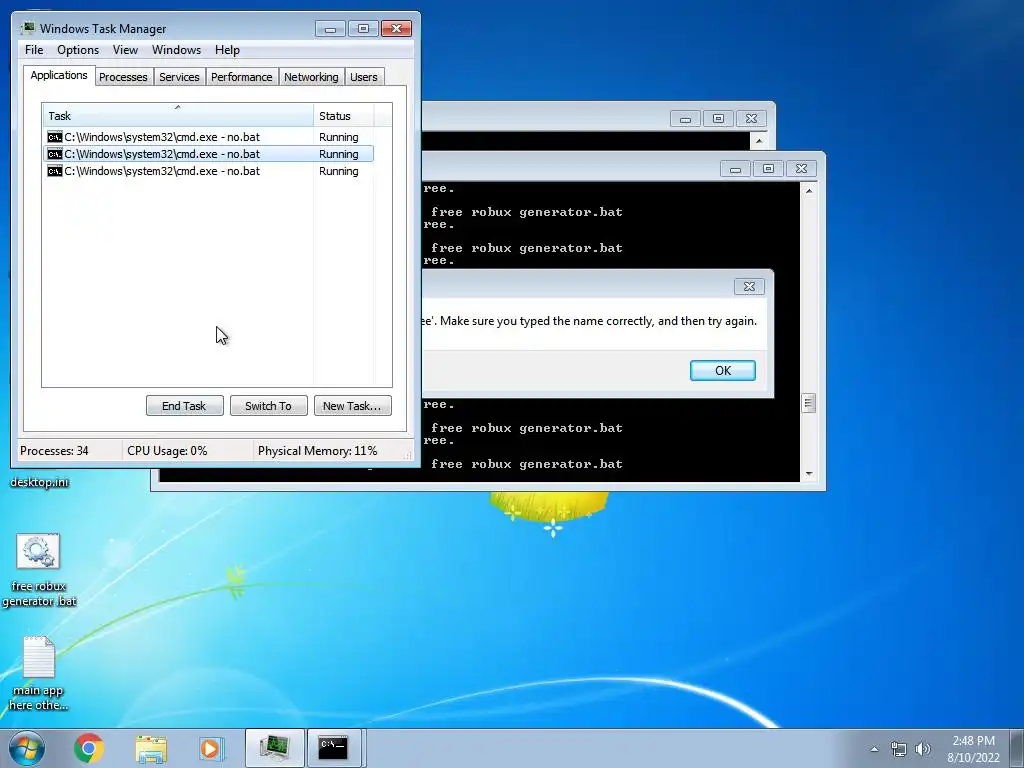Click the cmd icon of the first task row
Image resolution: width=1024 pixels, height=768 pixels.
[x=55, y=137]
